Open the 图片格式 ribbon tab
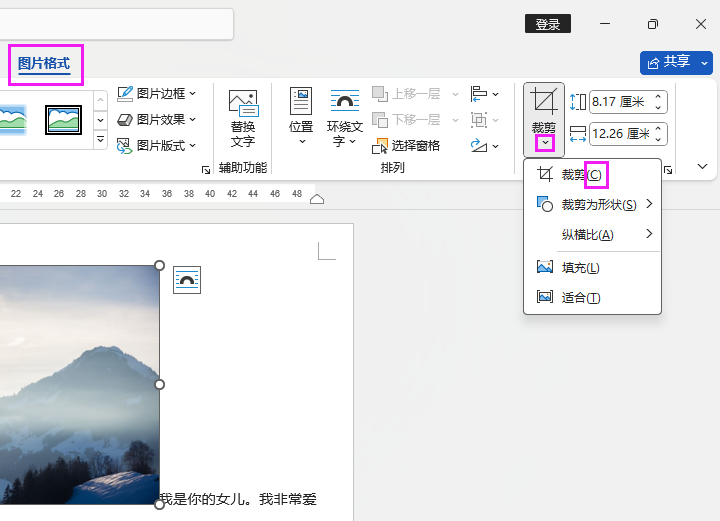The image size is (720, 521). (x=44, y=64)
